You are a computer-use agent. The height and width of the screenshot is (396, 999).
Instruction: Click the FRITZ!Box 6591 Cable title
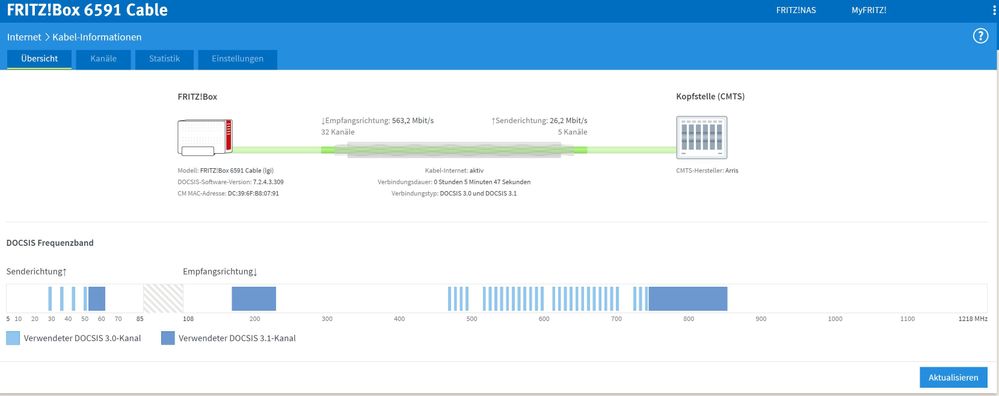(x=87, y=10)
